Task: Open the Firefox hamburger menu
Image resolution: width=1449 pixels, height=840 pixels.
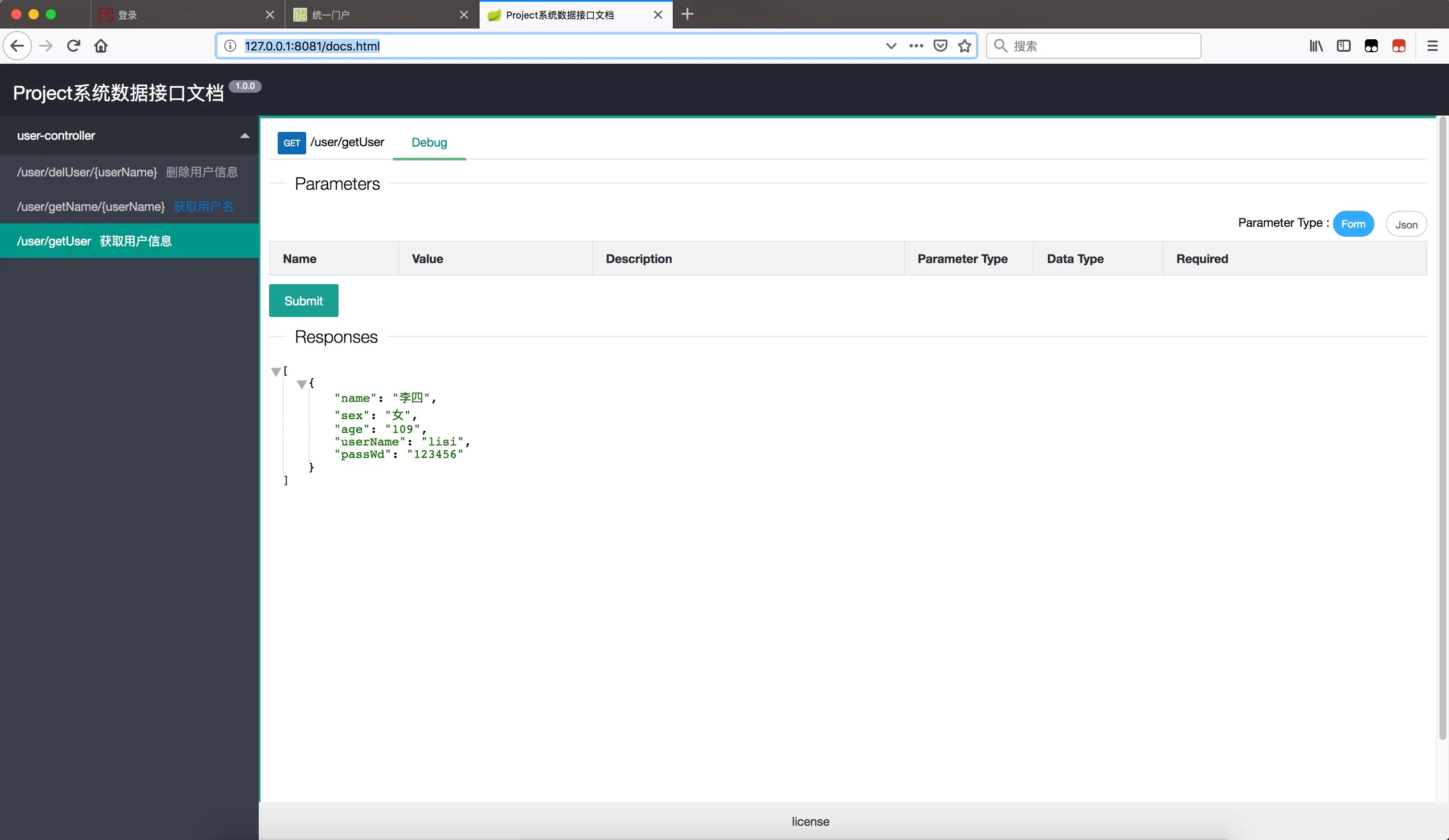Action: [x=1432, y=46]
